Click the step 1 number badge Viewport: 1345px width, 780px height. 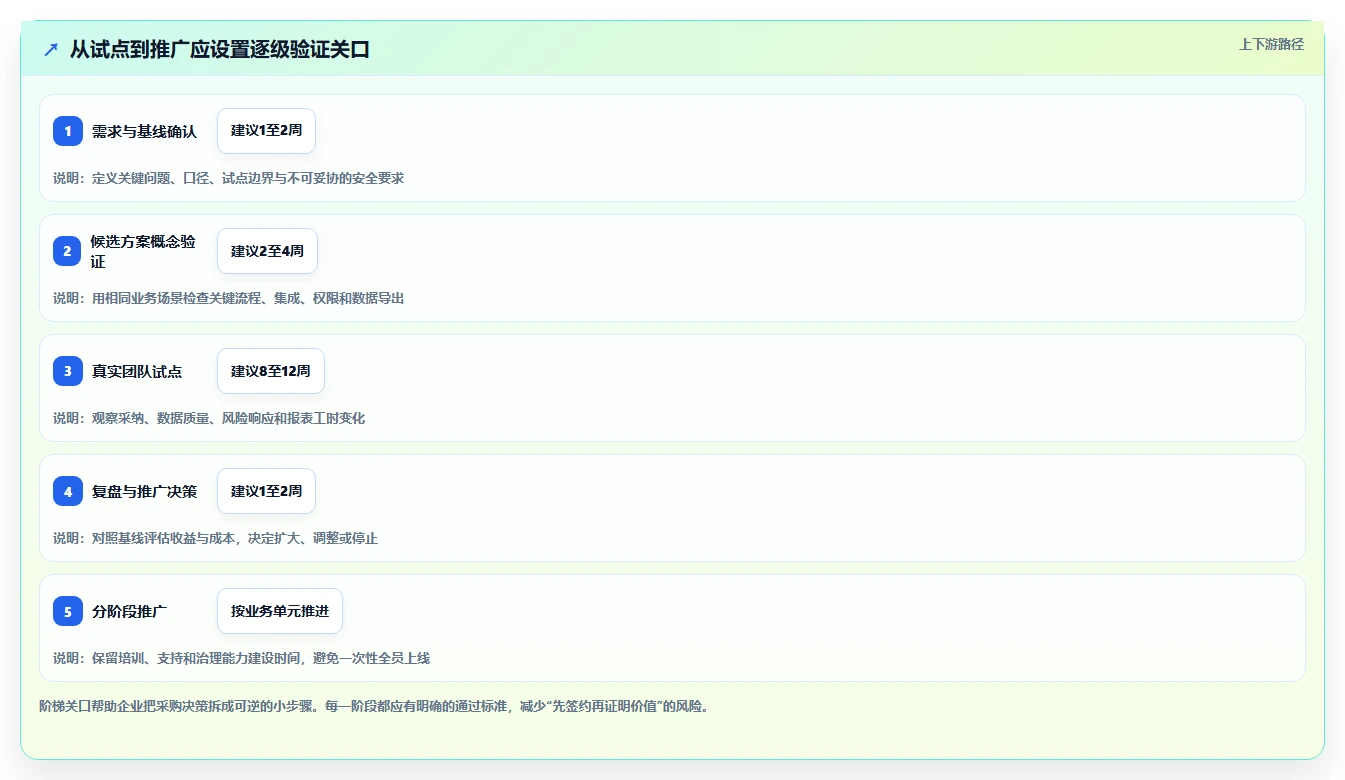(68, 131)
